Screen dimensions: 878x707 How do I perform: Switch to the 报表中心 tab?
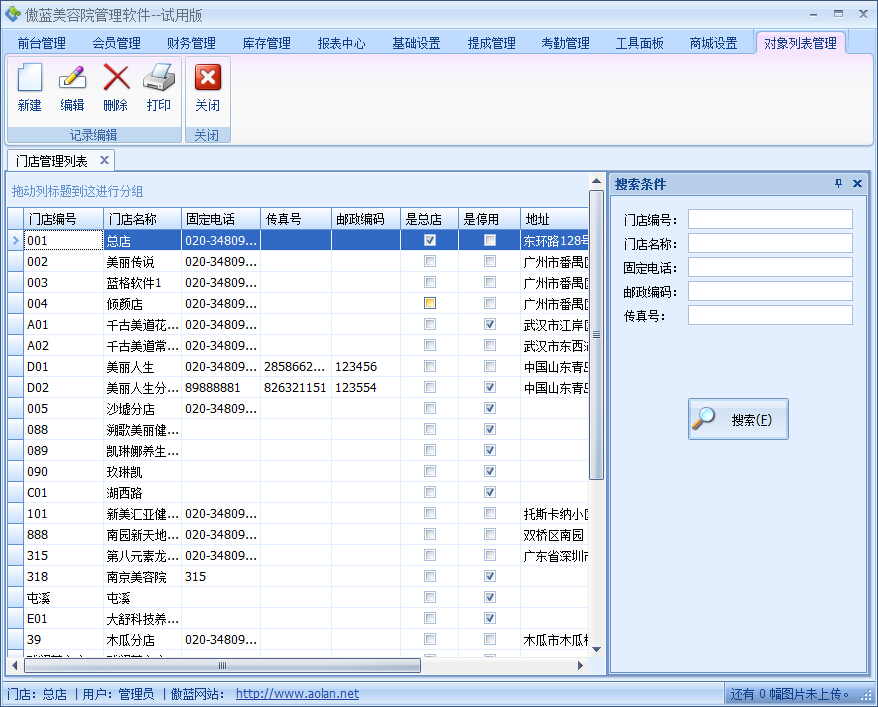point(341,43)
